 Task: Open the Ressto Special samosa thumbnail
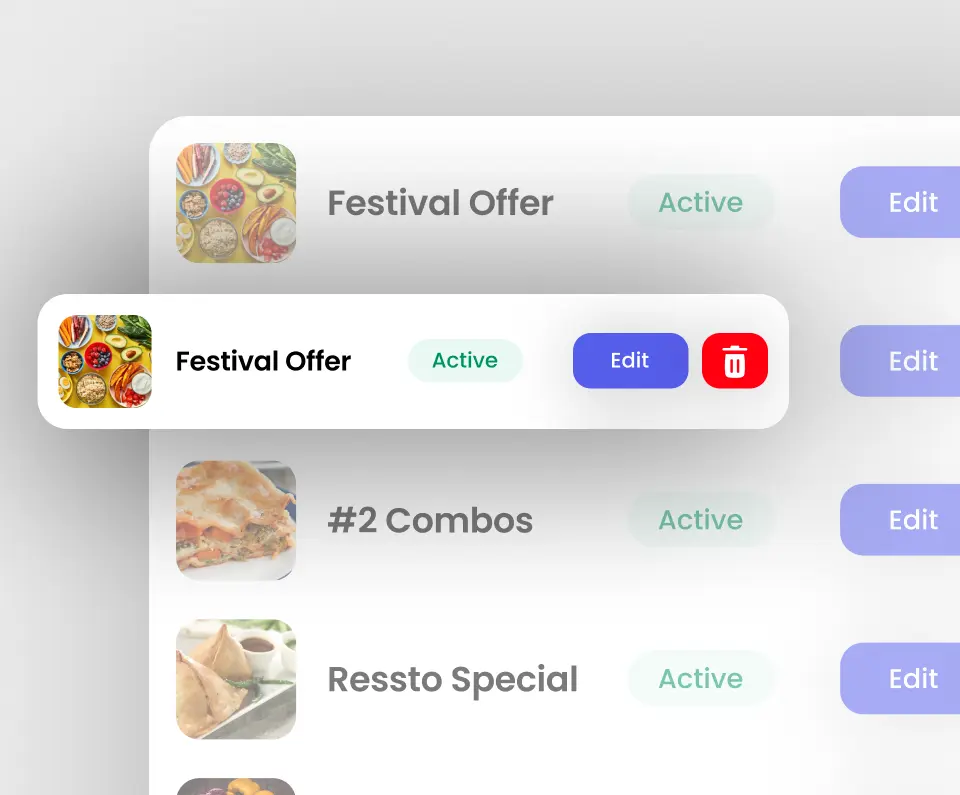click(236, 679)
